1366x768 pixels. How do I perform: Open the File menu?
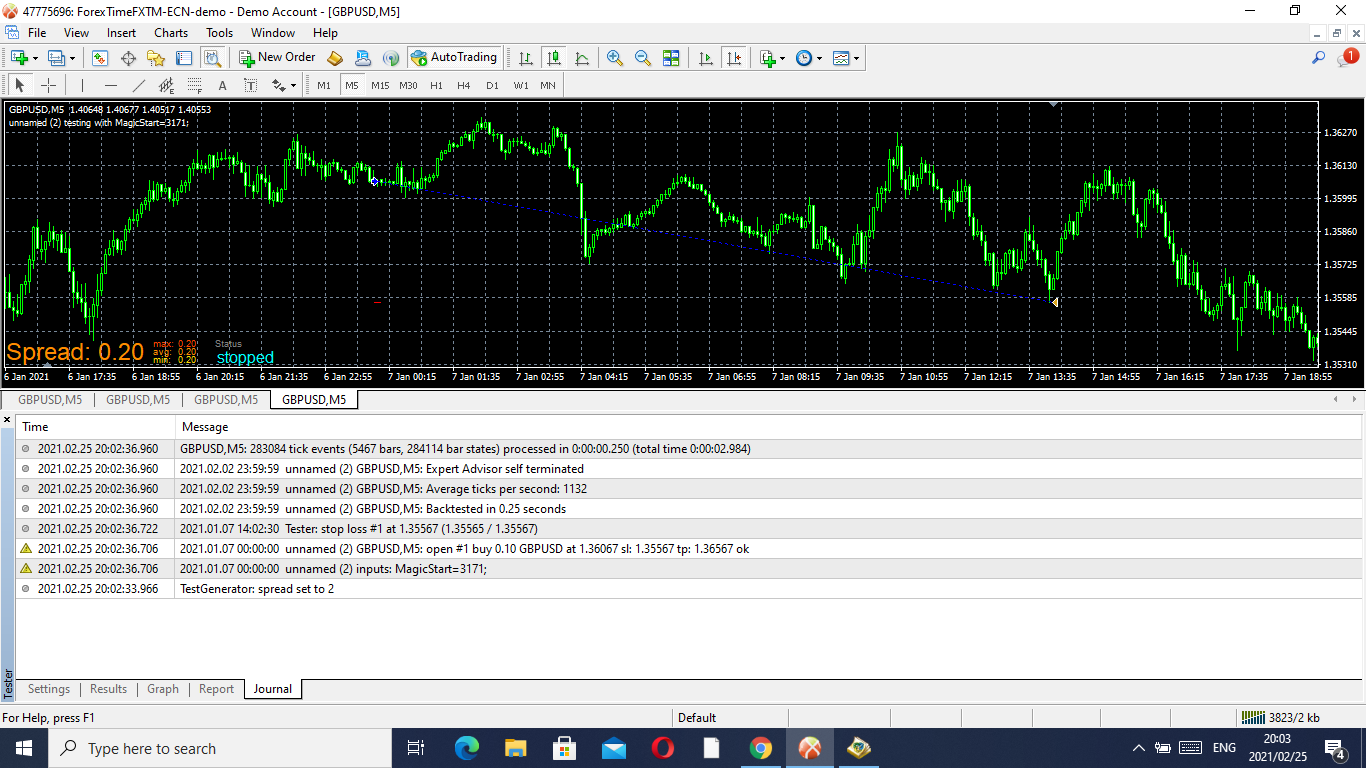pos(37,32)
